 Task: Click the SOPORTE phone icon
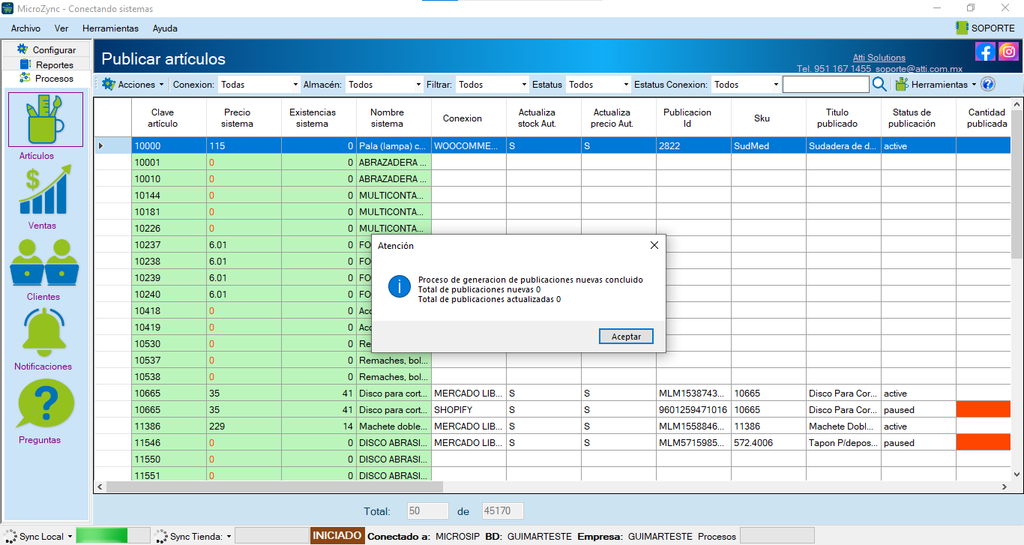click(961, 27)
